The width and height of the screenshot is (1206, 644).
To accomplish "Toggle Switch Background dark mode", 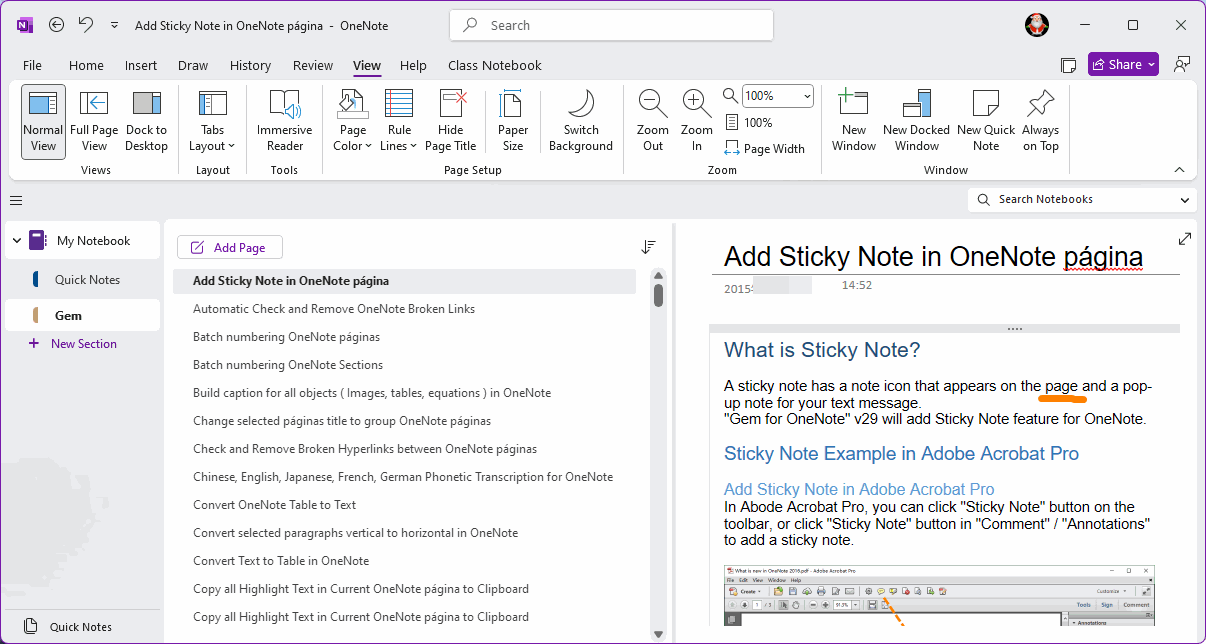I will click(x=581, y=122).
